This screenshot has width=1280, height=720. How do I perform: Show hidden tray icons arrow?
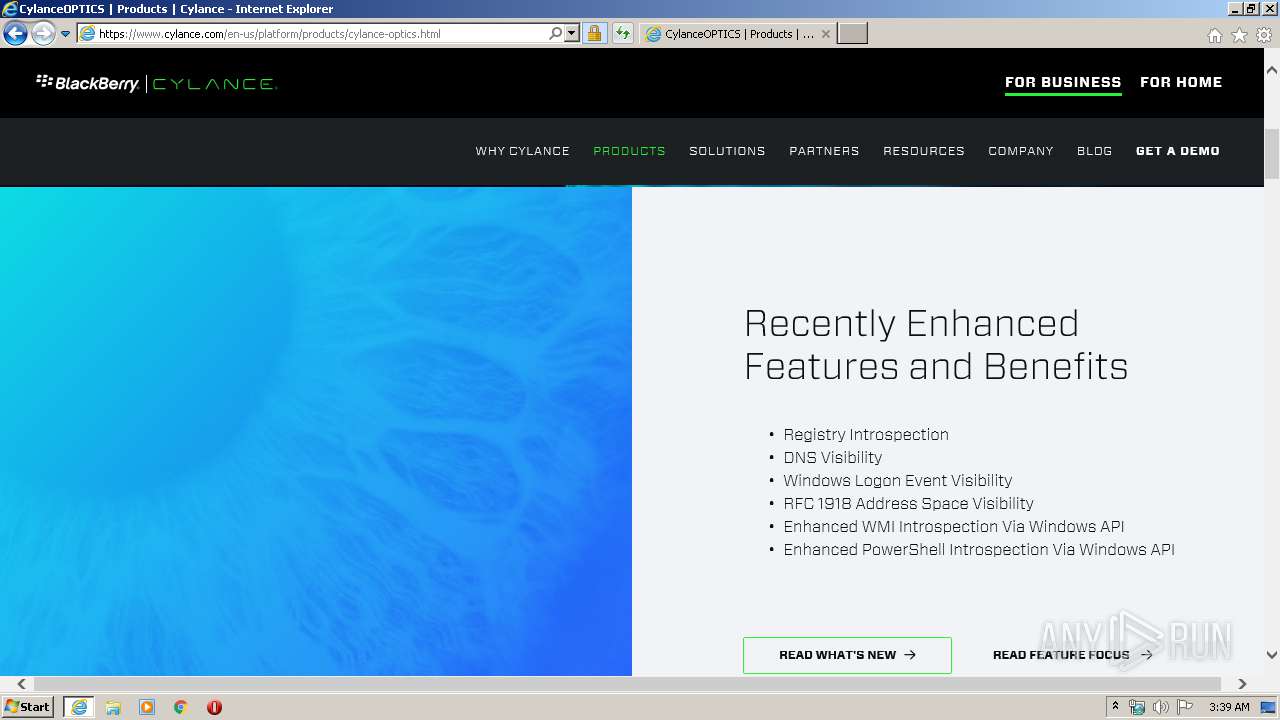(x=1115, y=707)
